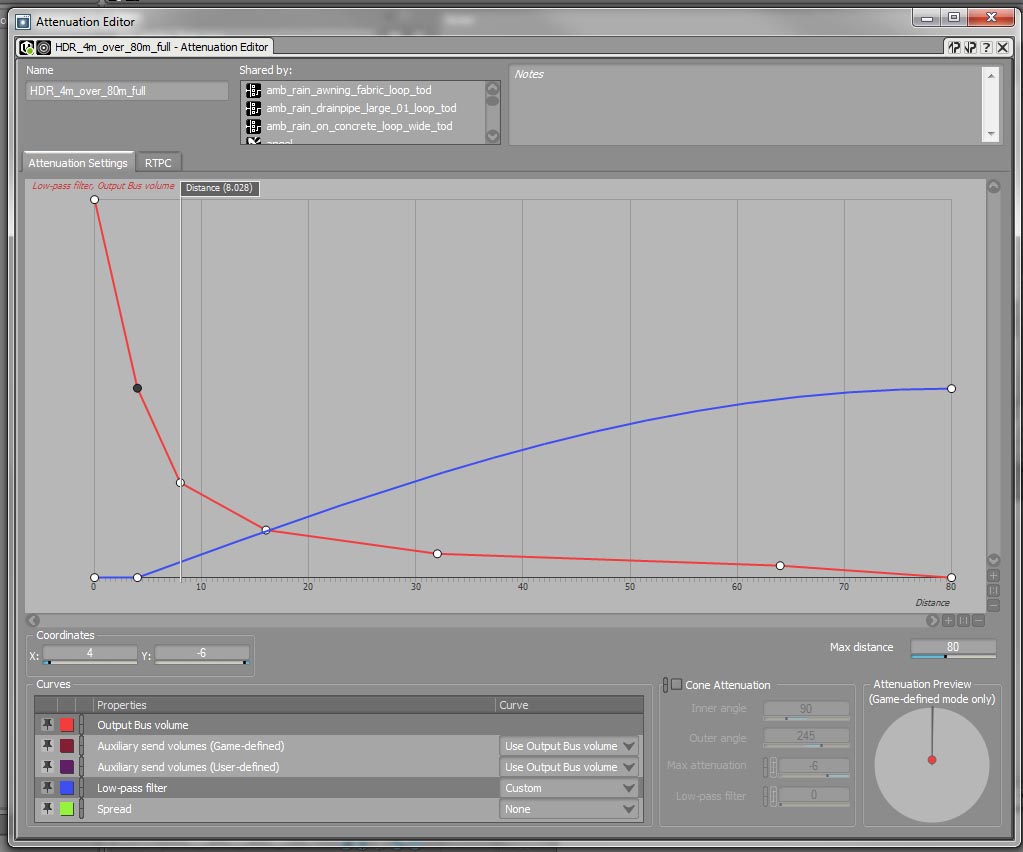Click the graph vertical scroll down arrow
This screenshot has height=852, width=1023.
[x=994, y=560]
